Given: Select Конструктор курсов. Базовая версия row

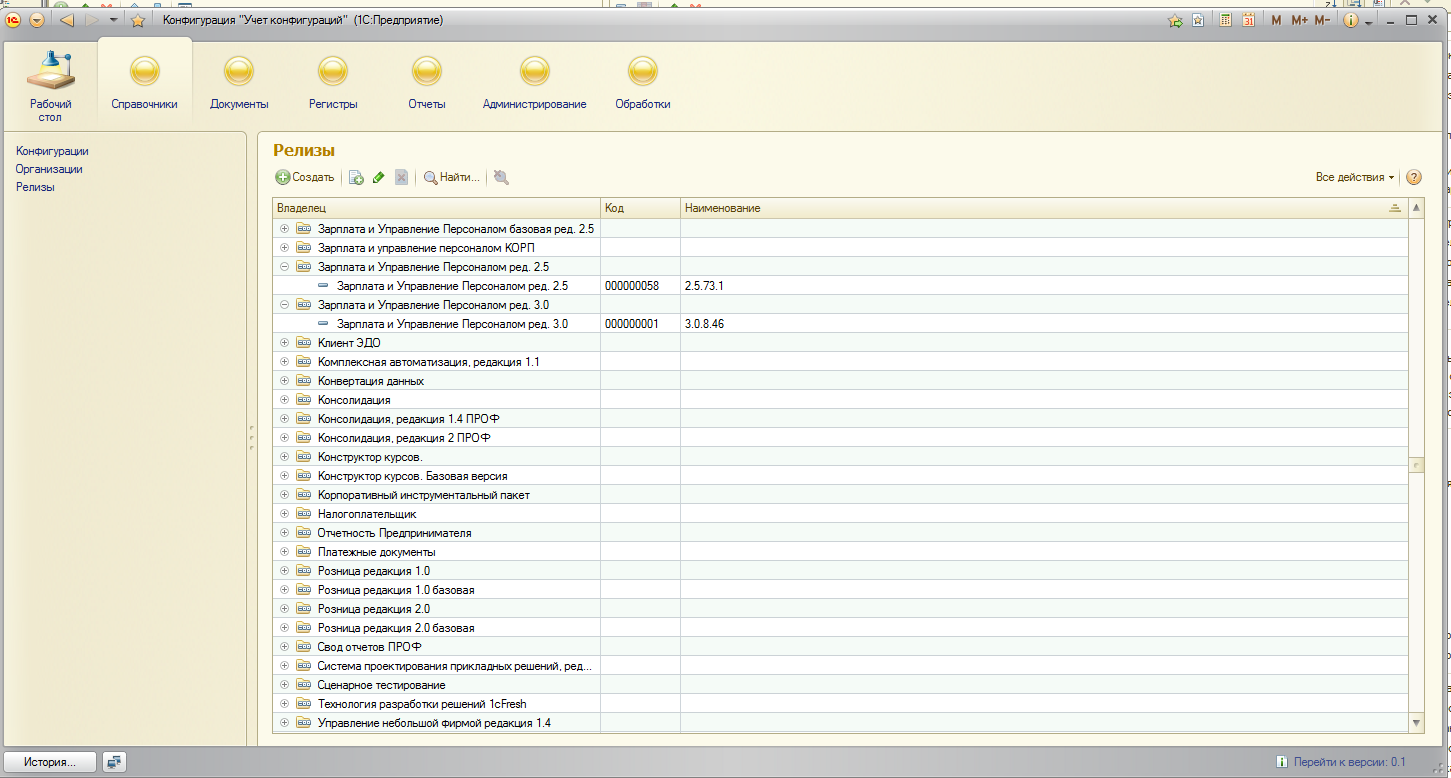Looking at the screenshot, I should tap(839, 476).
